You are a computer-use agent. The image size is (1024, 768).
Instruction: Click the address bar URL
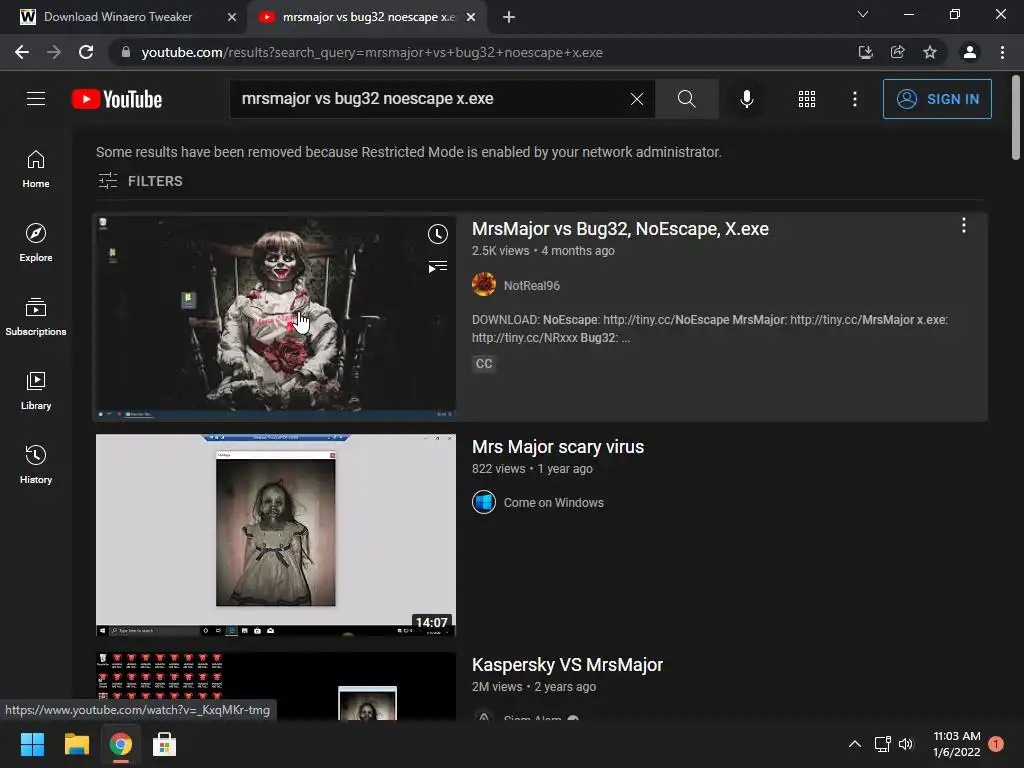(x=372, y=52)
